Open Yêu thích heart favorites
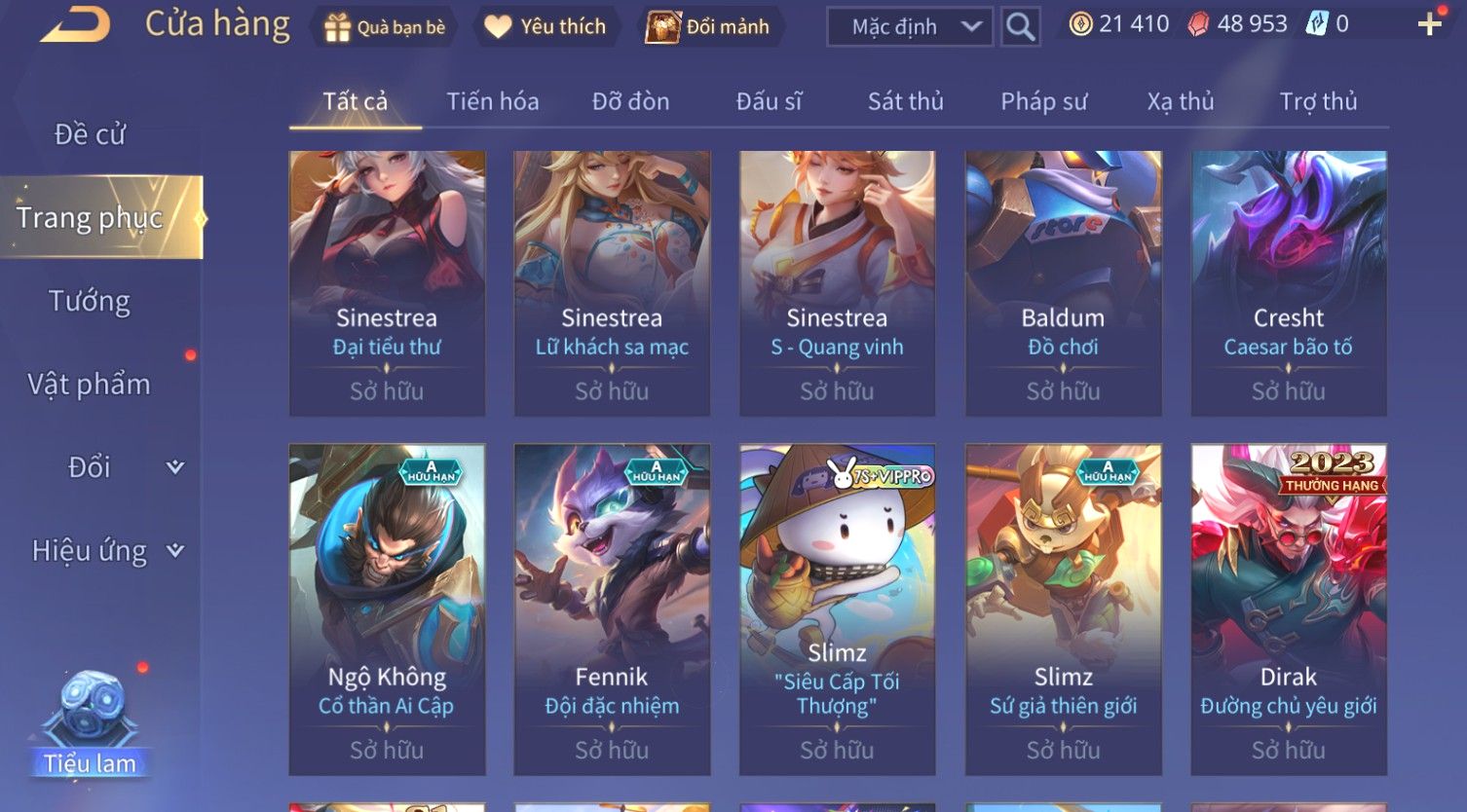 click(498, 27)
